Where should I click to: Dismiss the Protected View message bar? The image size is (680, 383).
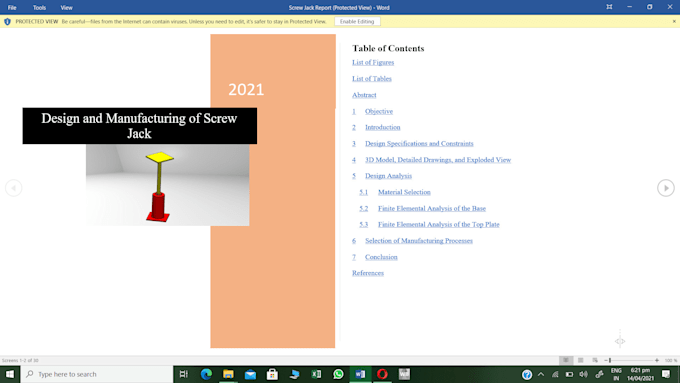tap(674, 21)
